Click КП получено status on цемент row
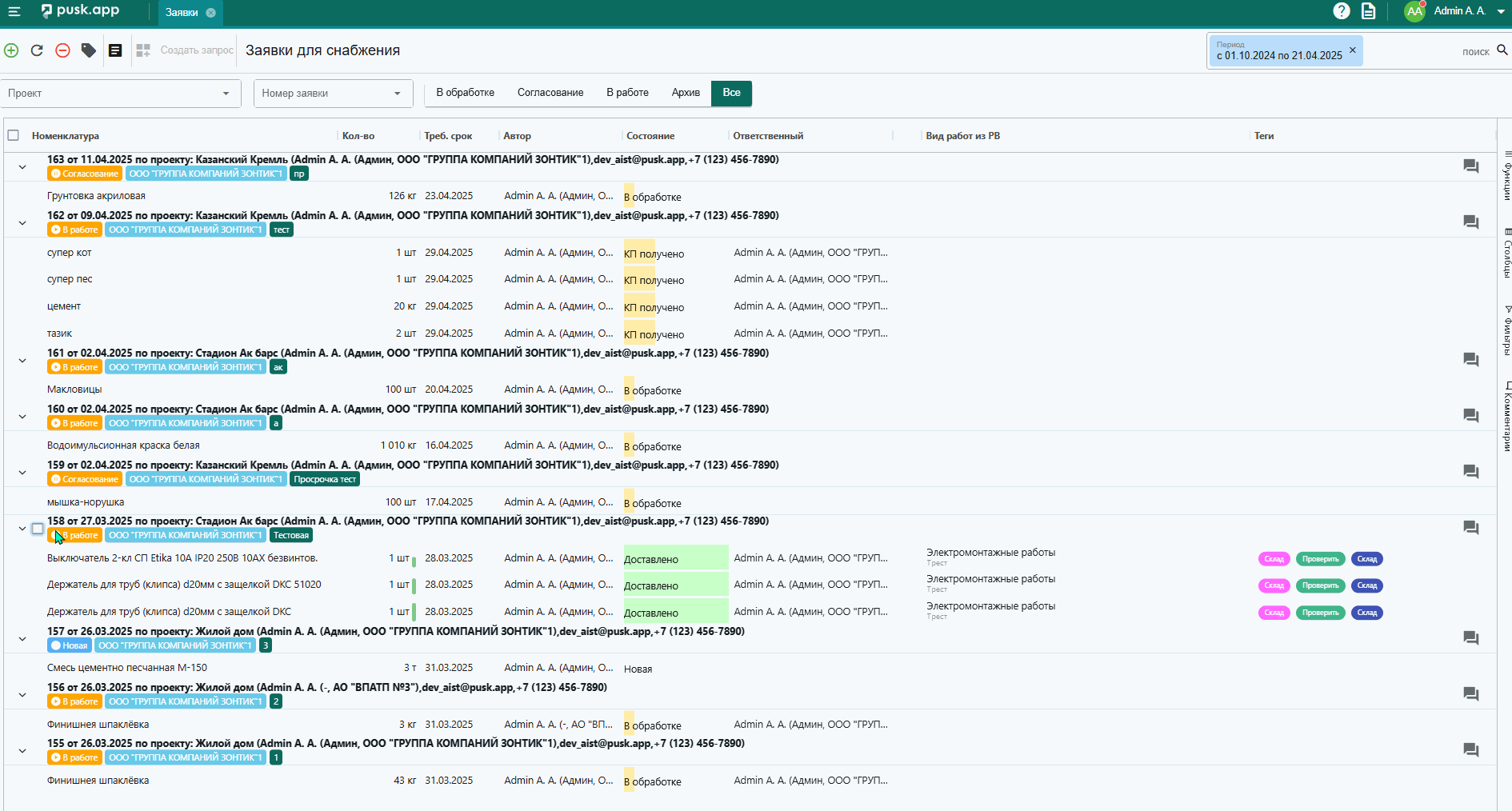 point(654,307)
